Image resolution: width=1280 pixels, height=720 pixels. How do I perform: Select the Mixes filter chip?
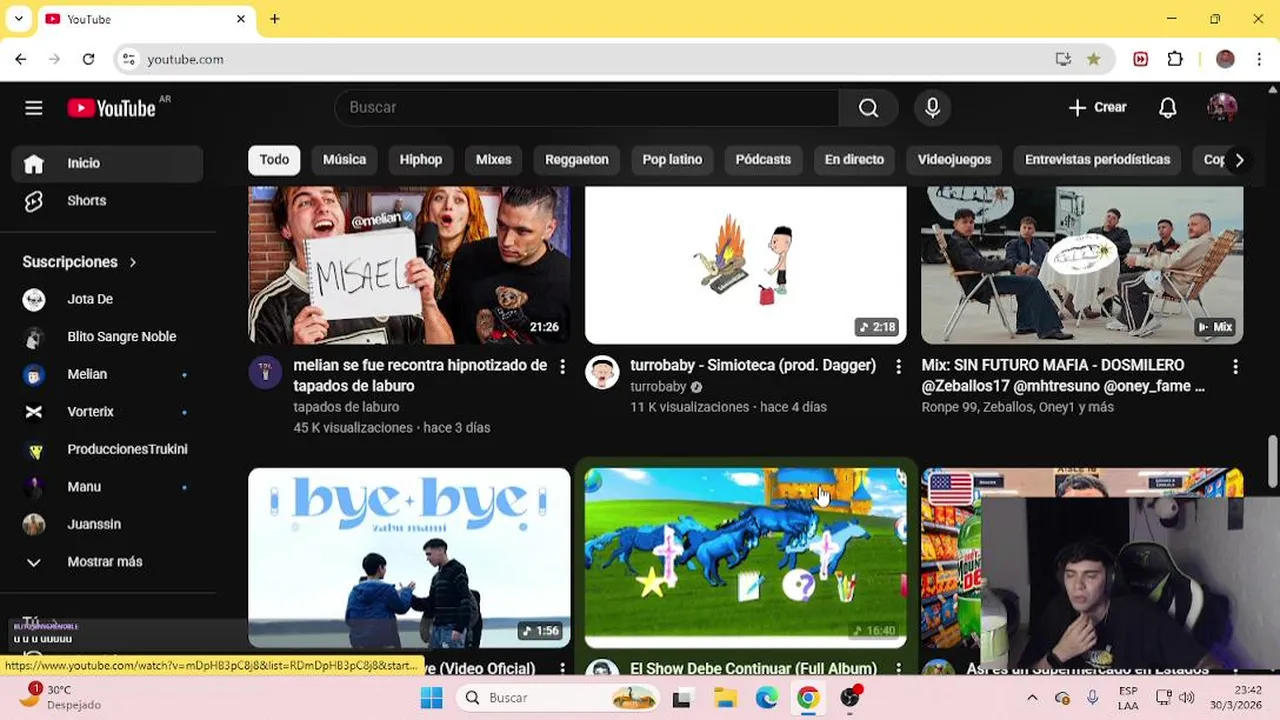click(494, 160)
